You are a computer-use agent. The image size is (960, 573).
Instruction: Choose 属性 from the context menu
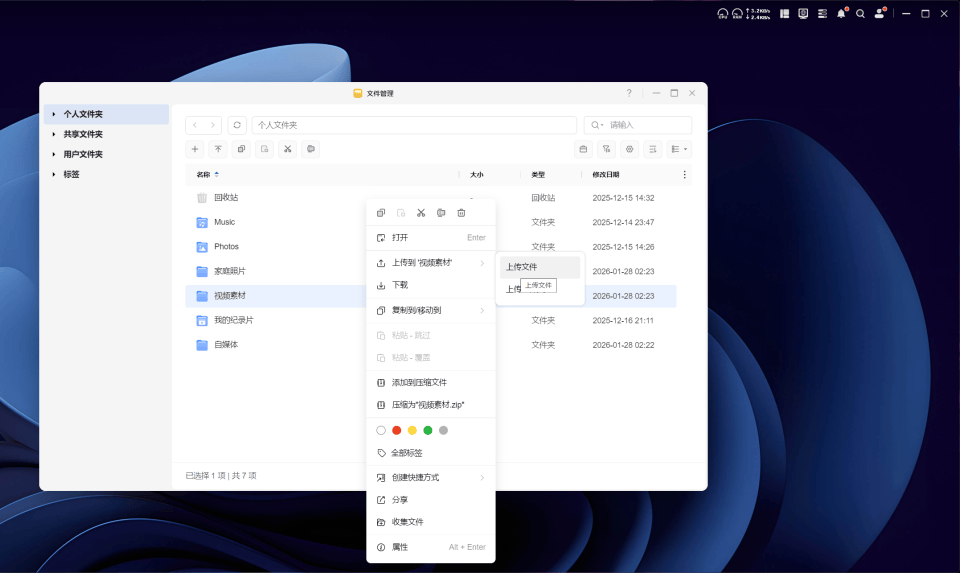400,547
